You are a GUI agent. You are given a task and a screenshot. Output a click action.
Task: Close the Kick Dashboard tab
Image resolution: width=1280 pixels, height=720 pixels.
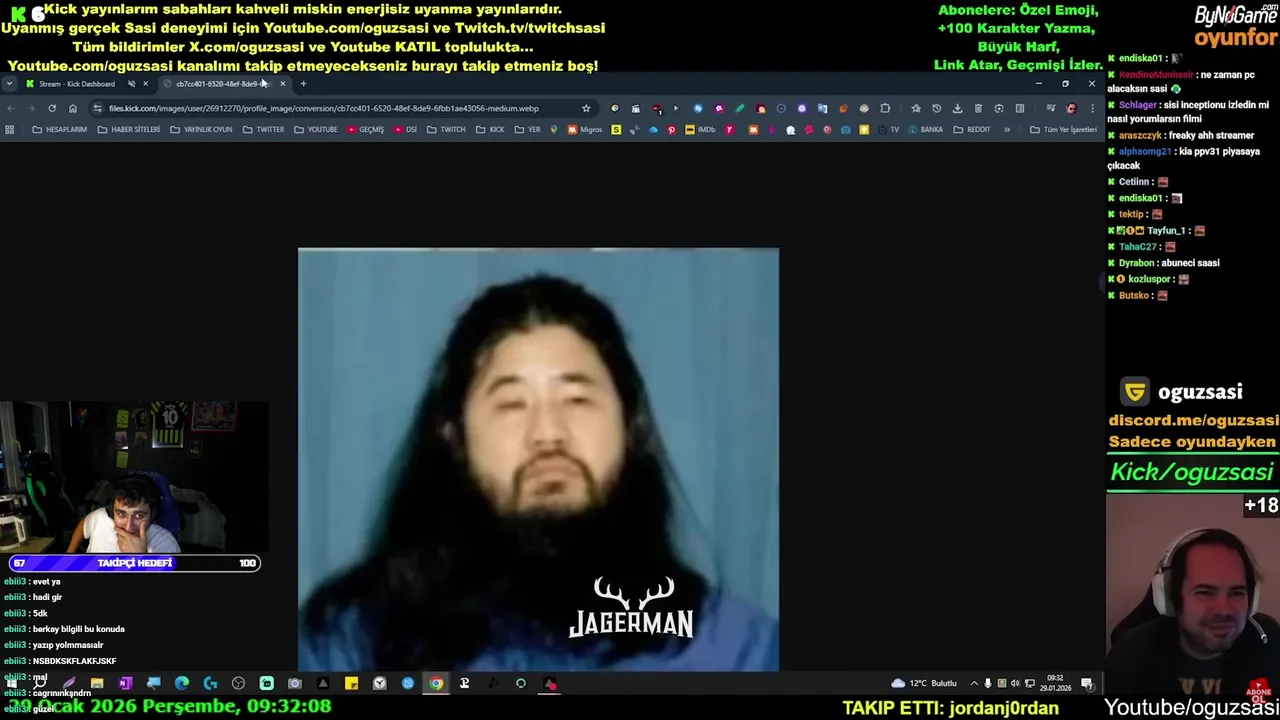pyautogui.click(x=145, y=84)
